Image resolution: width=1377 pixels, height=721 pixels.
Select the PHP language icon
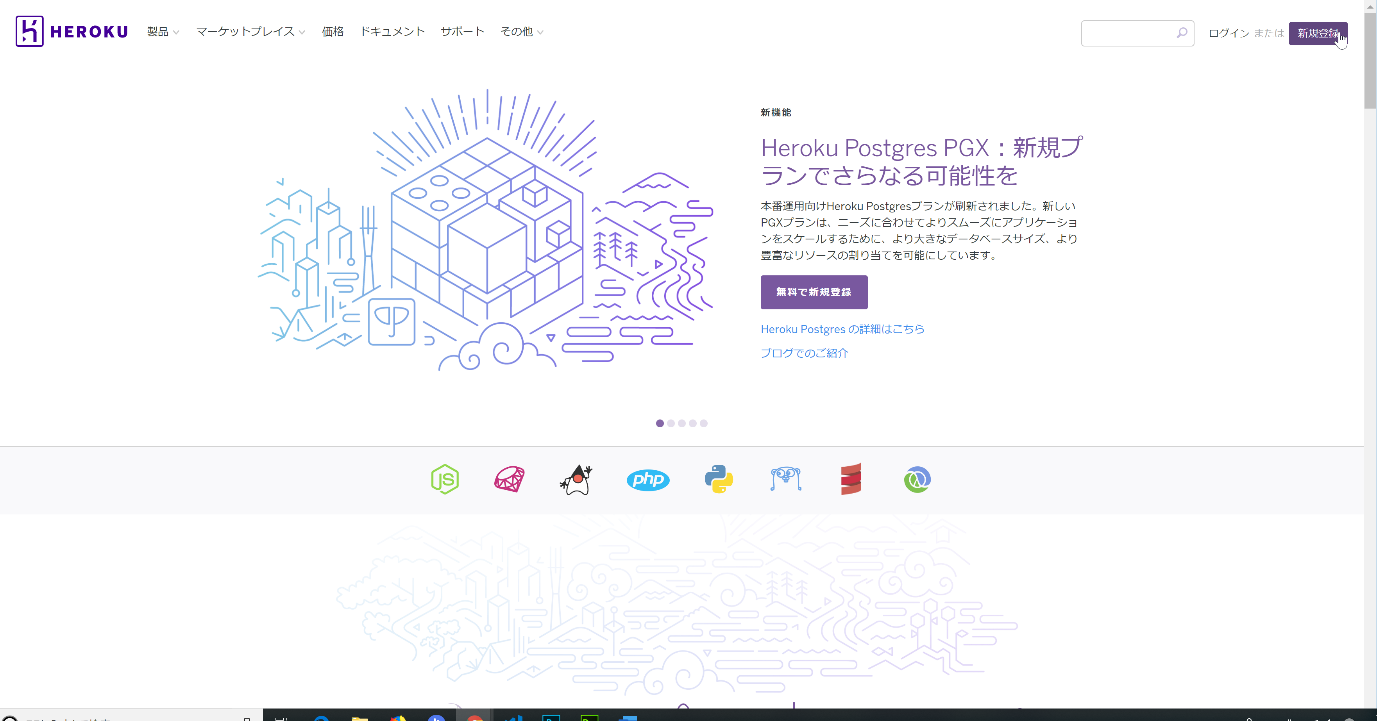(648, 480)
